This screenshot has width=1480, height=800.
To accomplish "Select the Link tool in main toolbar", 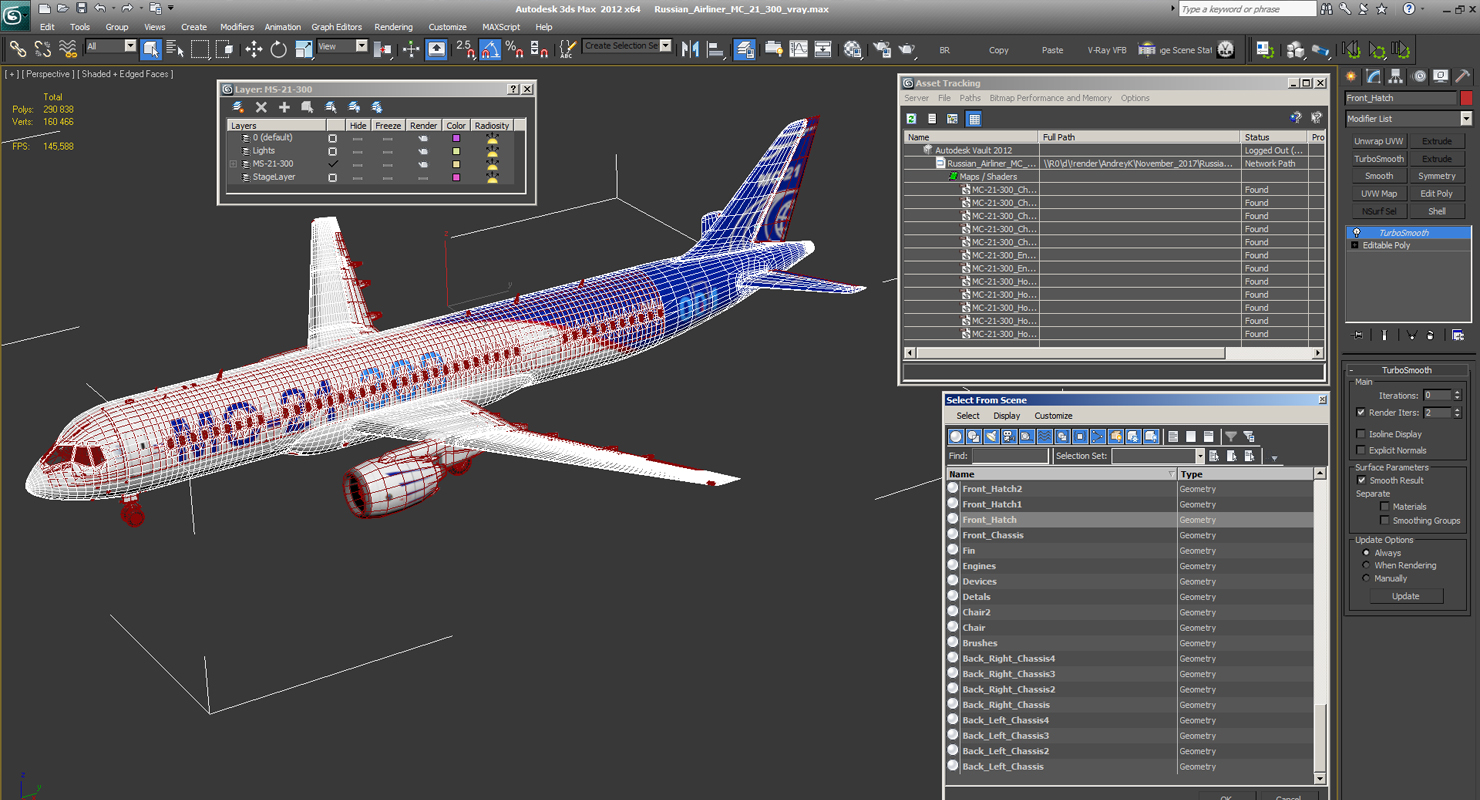I will [18, 49].
